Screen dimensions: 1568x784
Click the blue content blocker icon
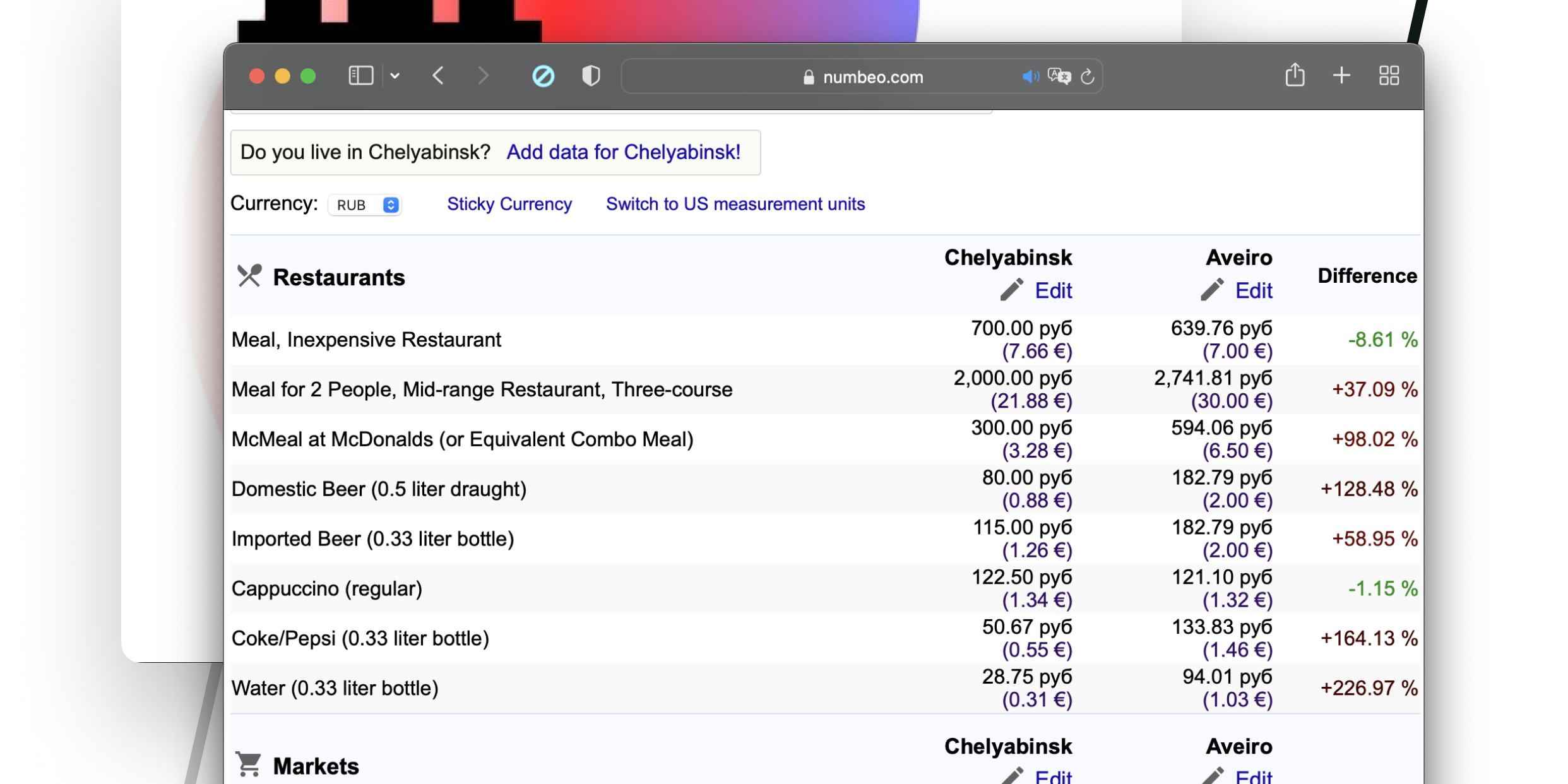point(543,76)
